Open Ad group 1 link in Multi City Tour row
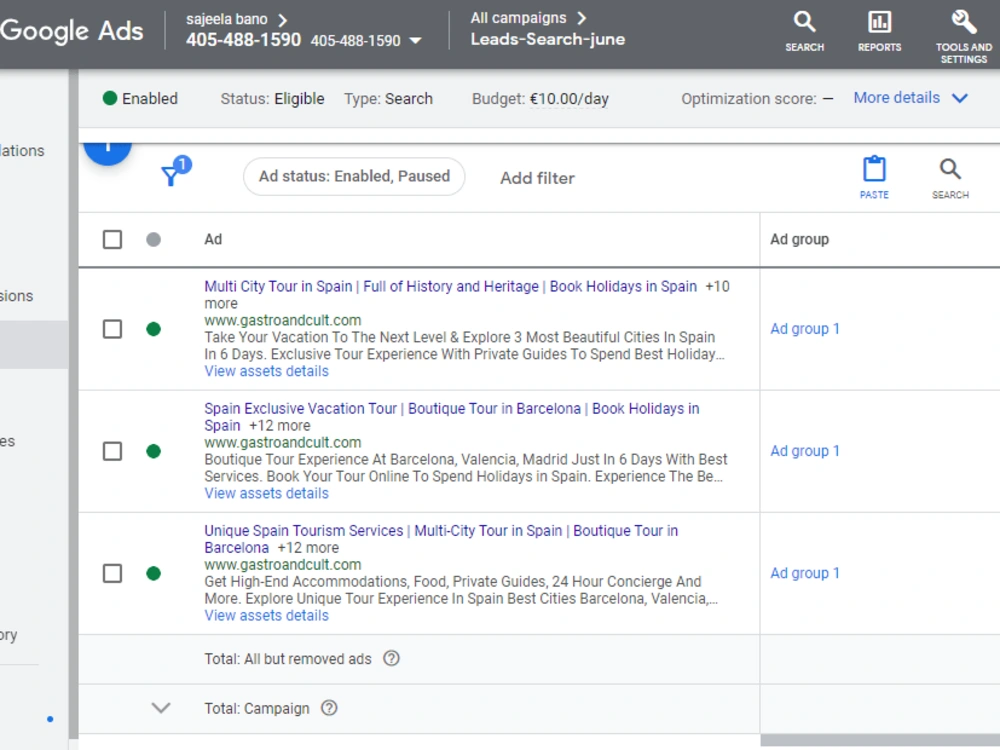The width and height of the screenshot is (1000, 750). tap(805, 329)
